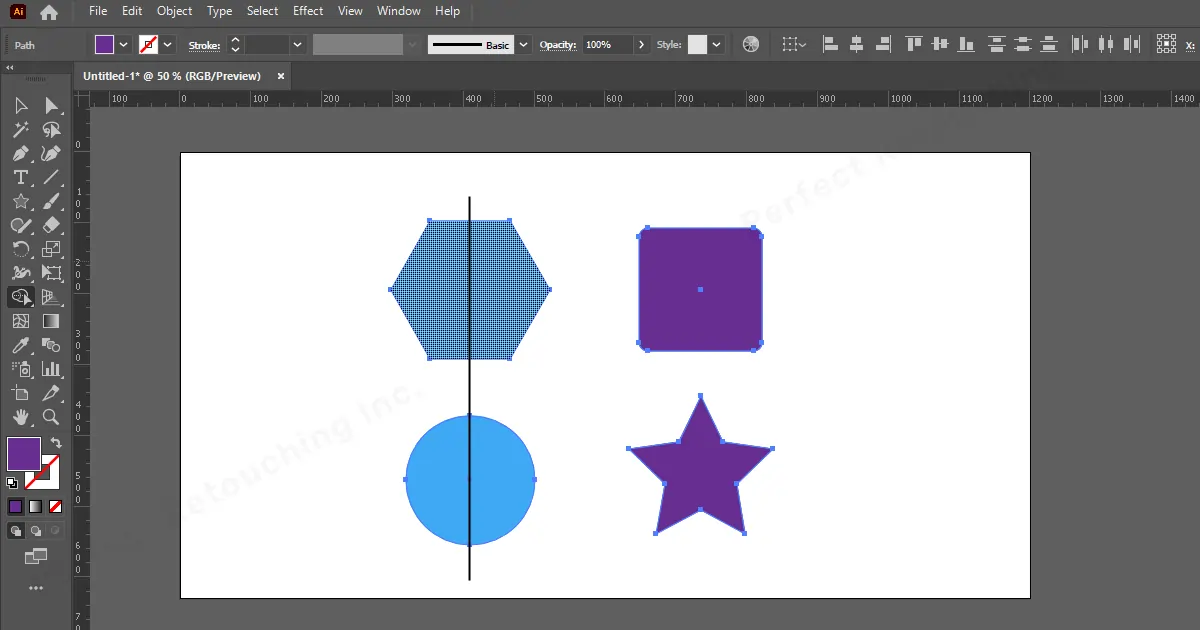Select the Star shape tool

coord(20,201)
